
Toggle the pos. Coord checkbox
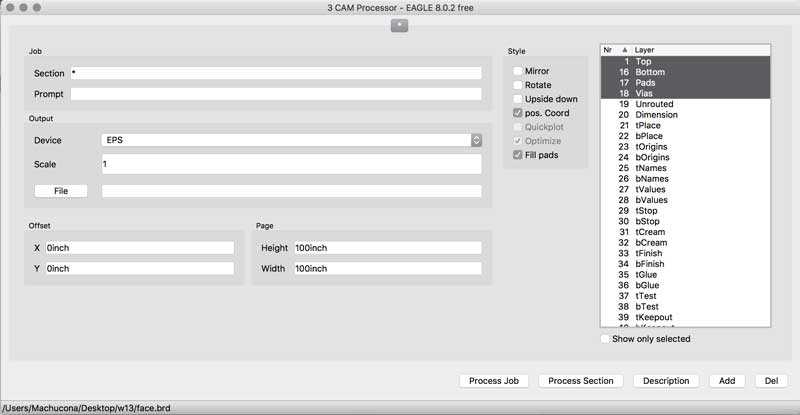[518, 113]
